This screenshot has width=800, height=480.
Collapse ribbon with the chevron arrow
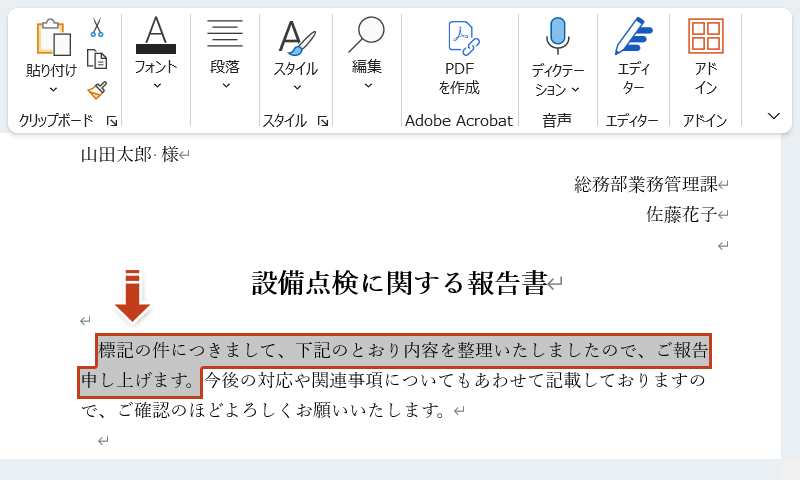773,116
